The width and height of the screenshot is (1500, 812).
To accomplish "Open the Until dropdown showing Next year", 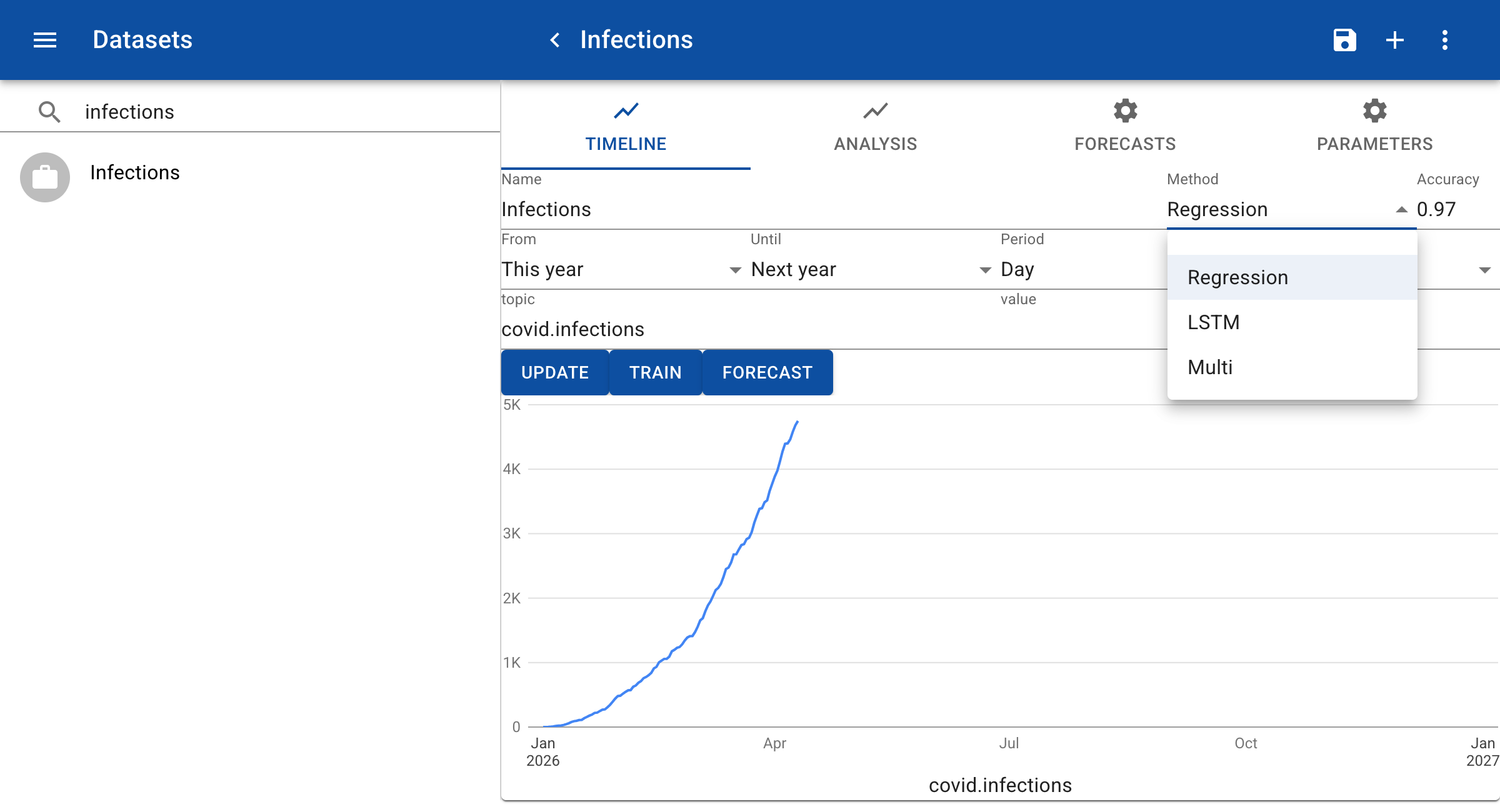I will click(985, 270).
